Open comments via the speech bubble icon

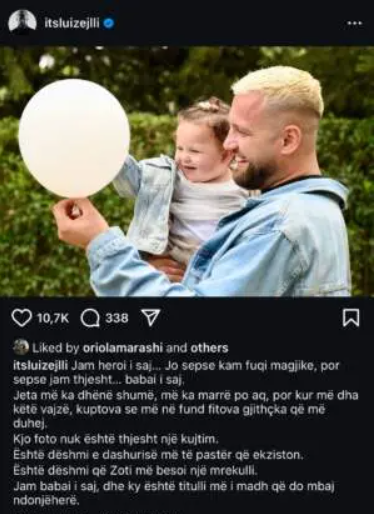pos(90,318)
